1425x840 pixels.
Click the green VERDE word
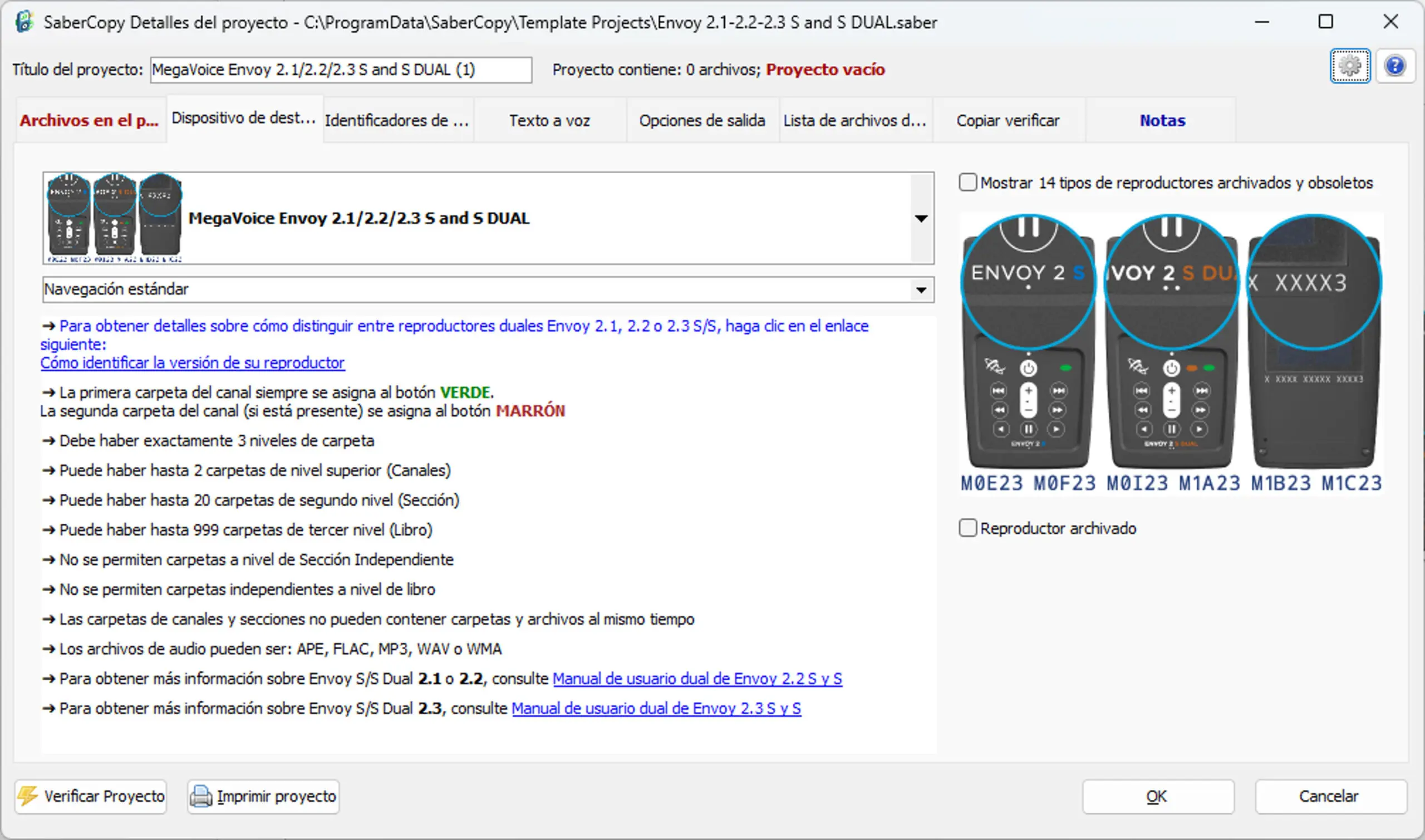click(x=466, y=392)
